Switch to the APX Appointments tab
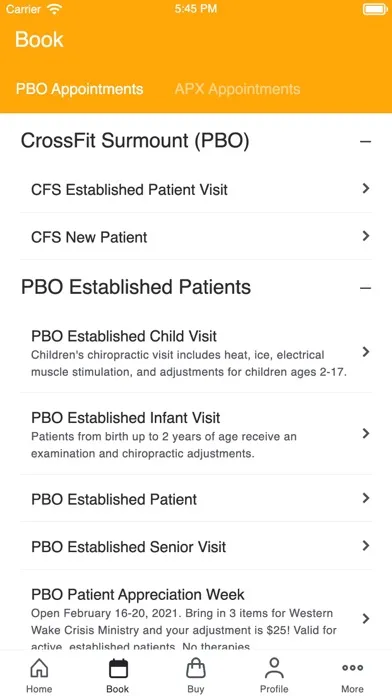 point(237,89)
